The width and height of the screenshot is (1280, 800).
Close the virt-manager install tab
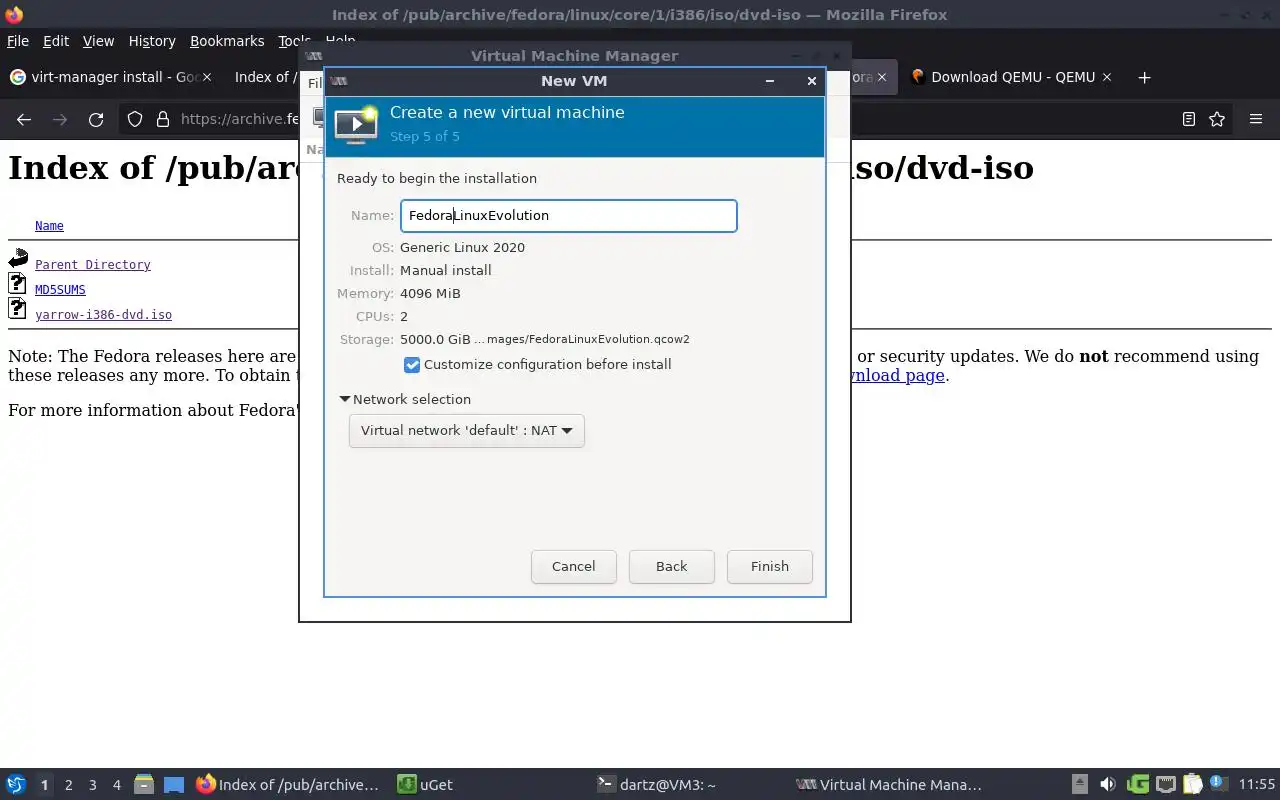(206, 77)
